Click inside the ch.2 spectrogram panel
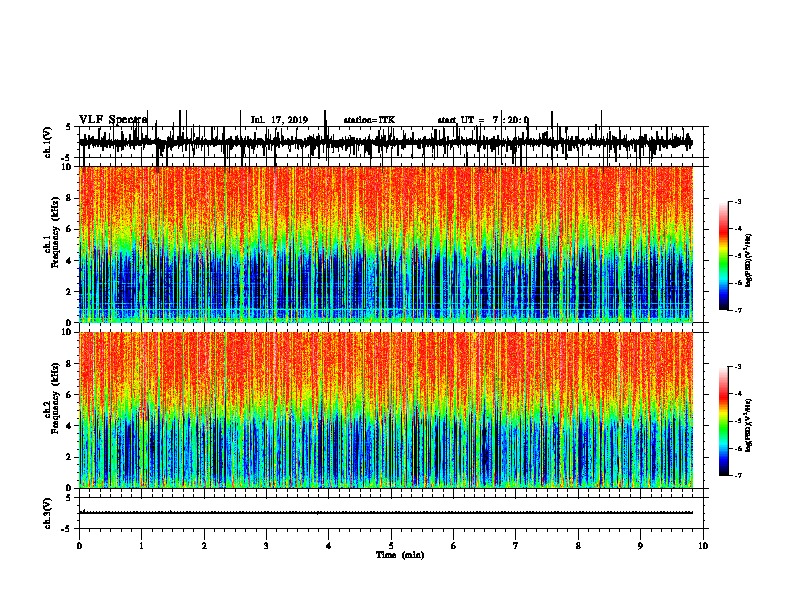The image size is (792, 612). (386, 410)
